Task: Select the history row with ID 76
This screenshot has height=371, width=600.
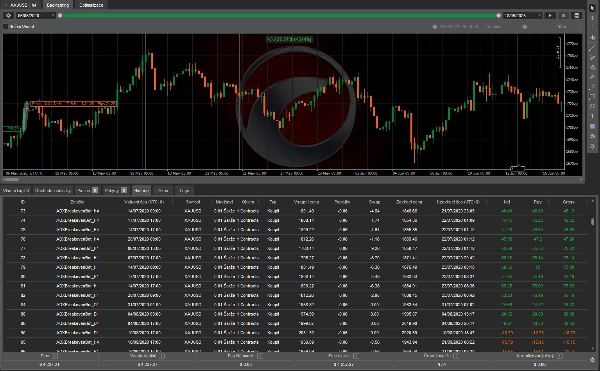Action: coord(295,239)
